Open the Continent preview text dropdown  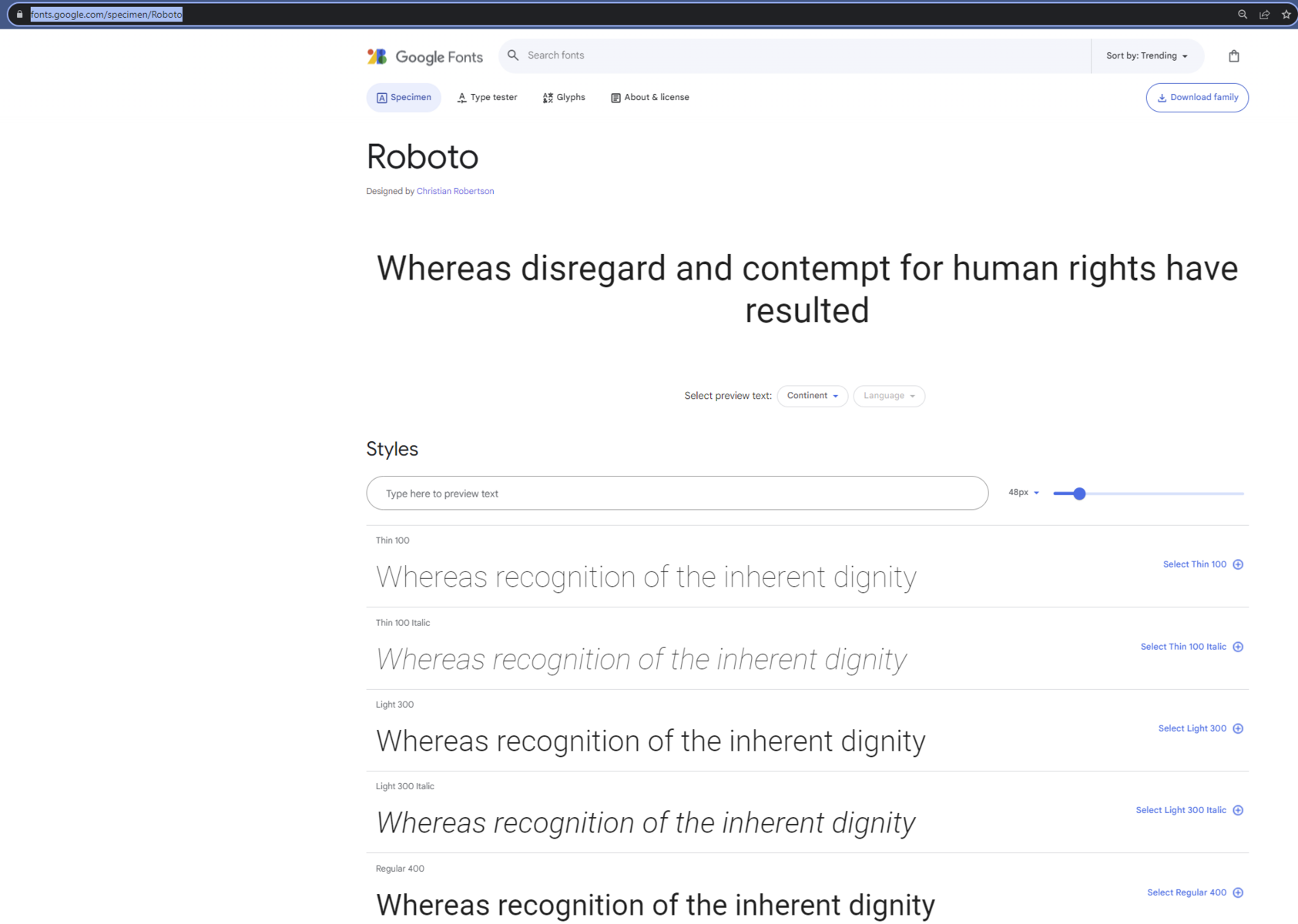pyautogui.click(x=812, y=396)
